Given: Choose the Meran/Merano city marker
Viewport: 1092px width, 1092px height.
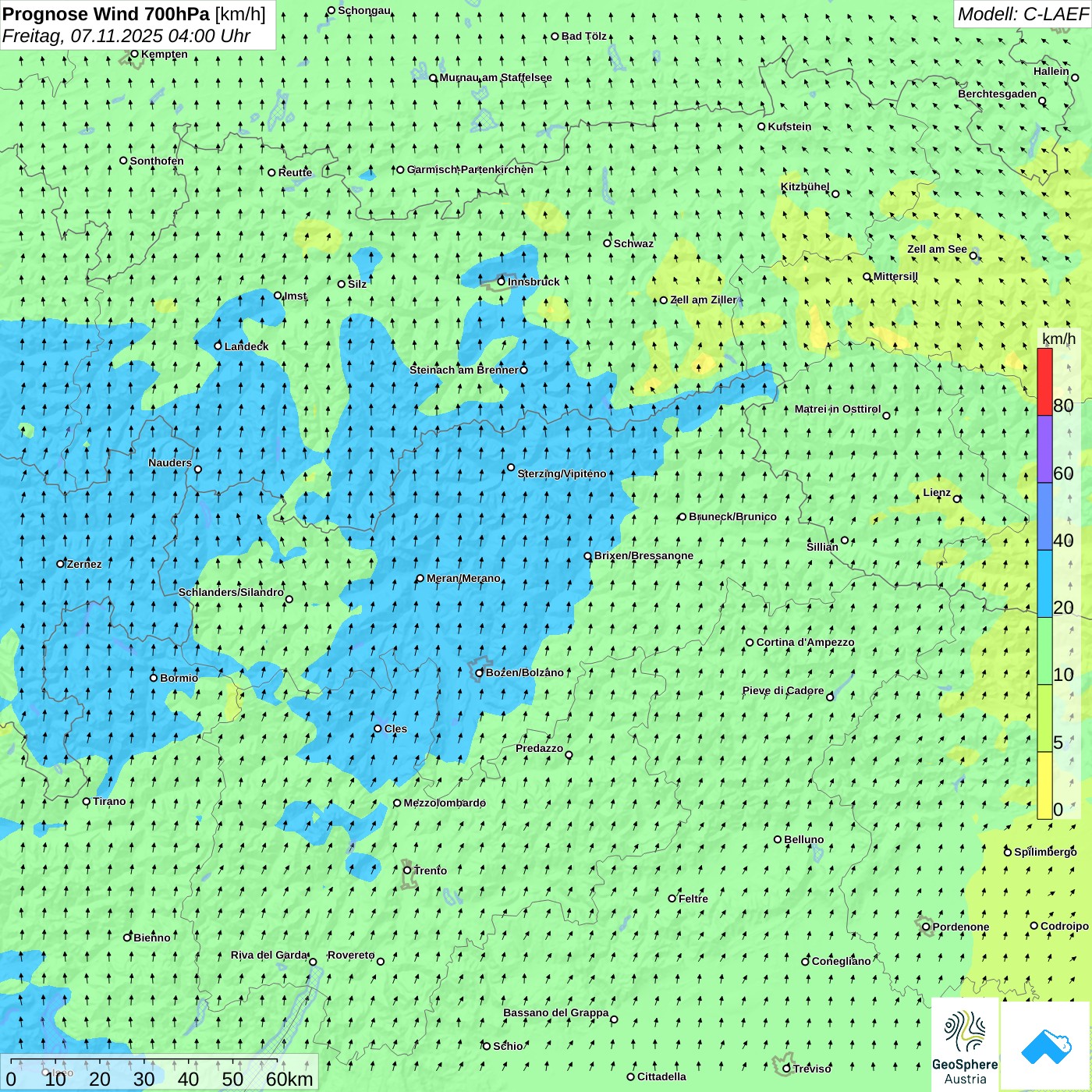Looking at the screenshot, I should pos(420,579).
